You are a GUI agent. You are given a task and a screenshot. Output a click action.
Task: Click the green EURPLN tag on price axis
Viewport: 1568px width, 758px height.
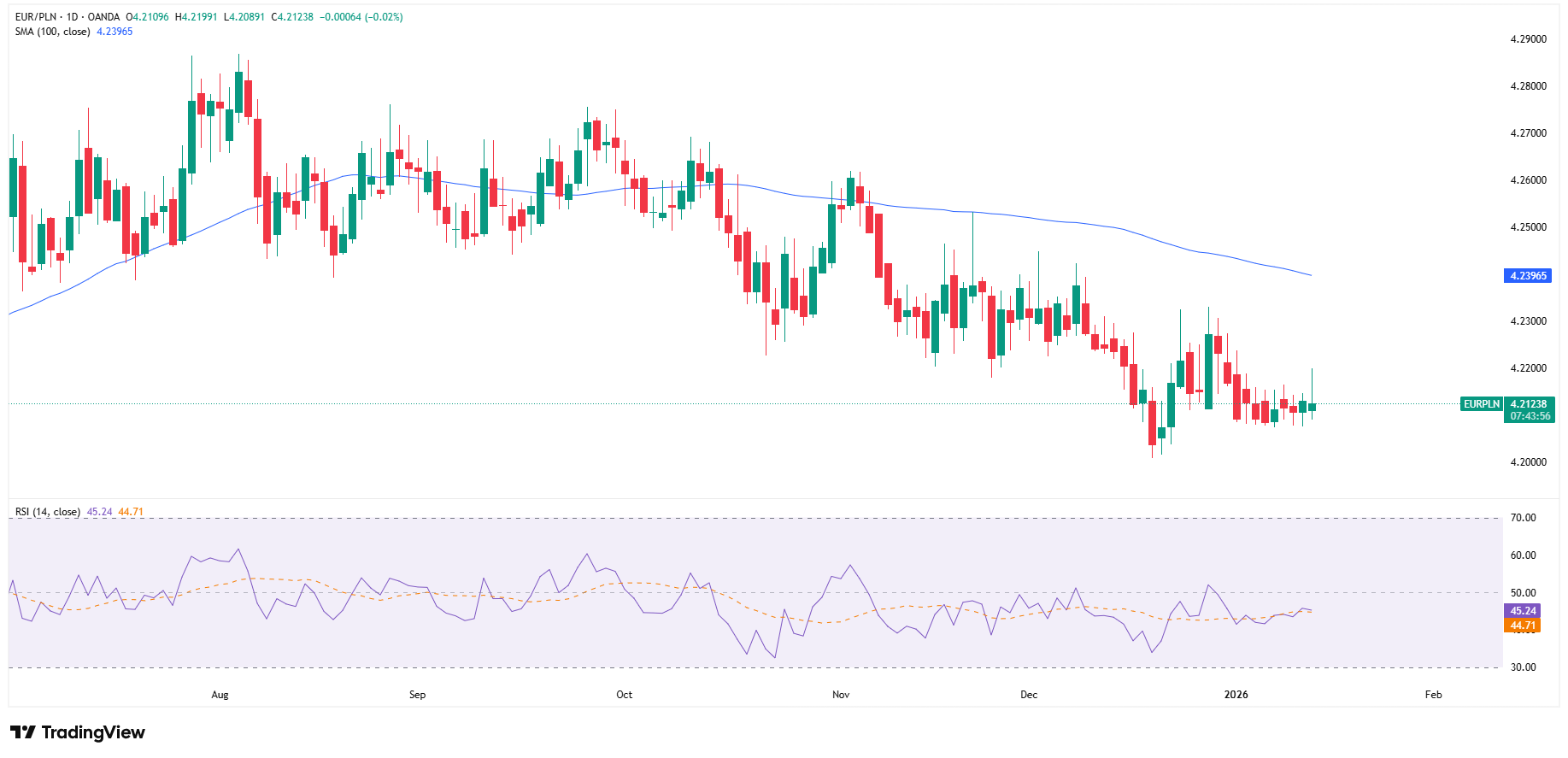pos(1482,404)
